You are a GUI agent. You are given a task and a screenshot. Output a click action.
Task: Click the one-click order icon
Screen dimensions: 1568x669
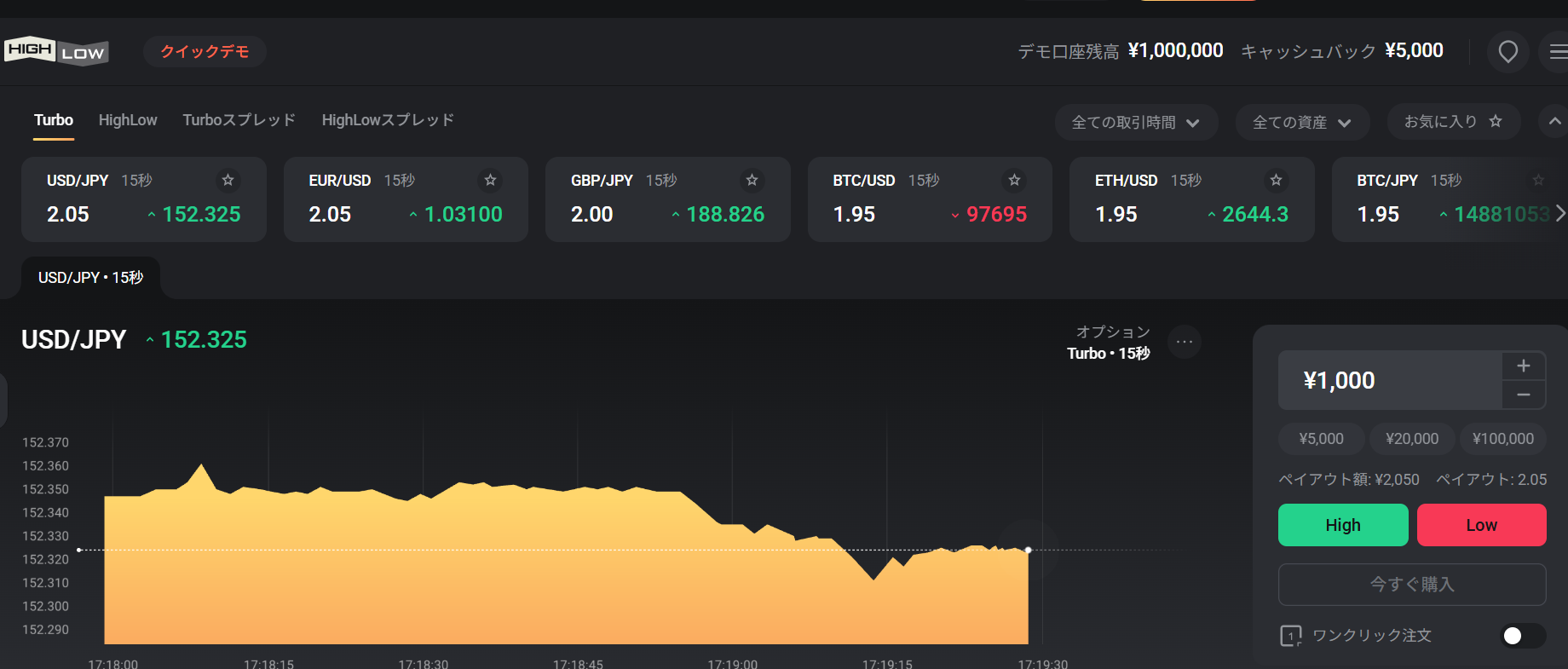(1291, 636)
